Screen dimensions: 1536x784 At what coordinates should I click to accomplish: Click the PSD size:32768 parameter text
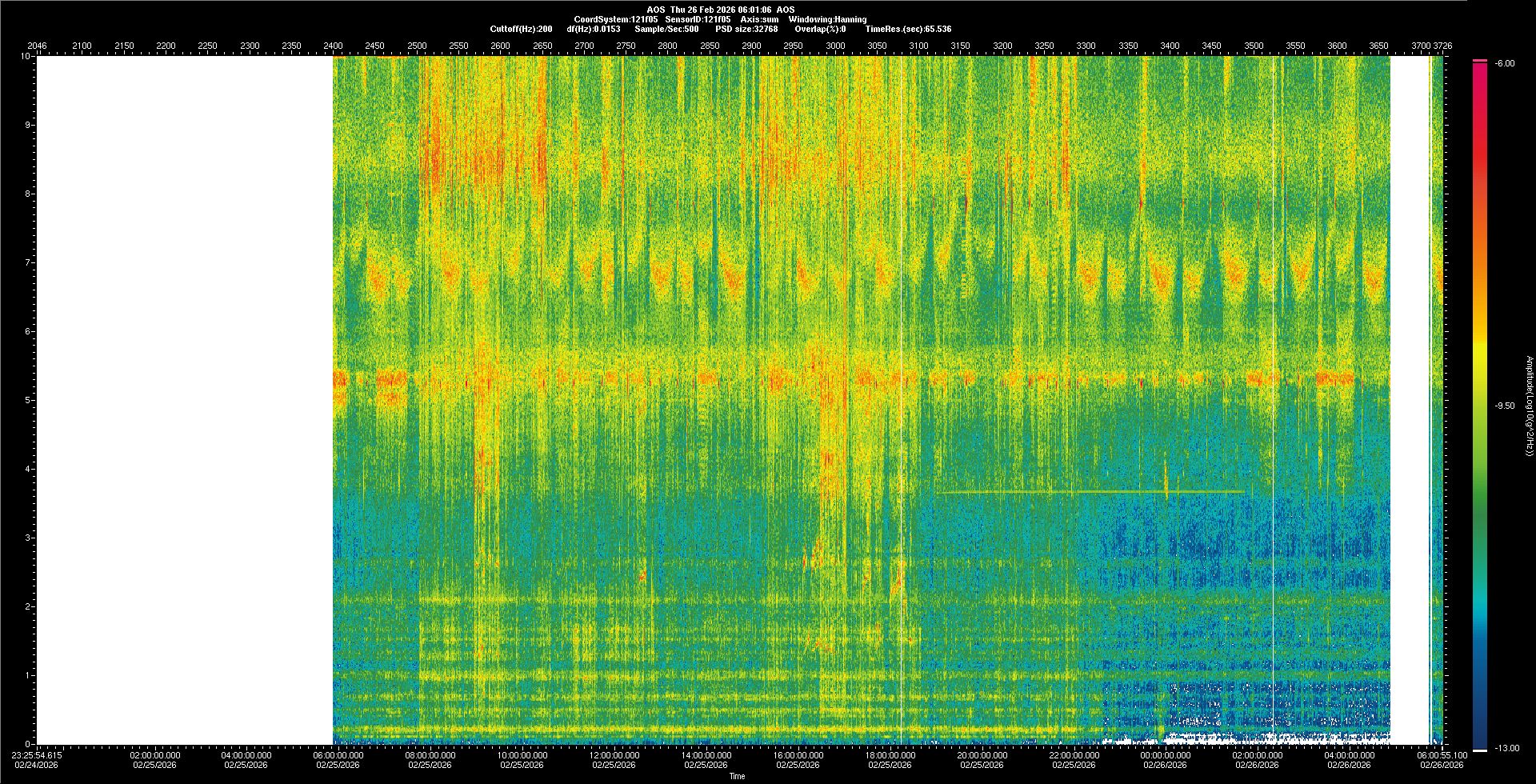tap(746, 29)
